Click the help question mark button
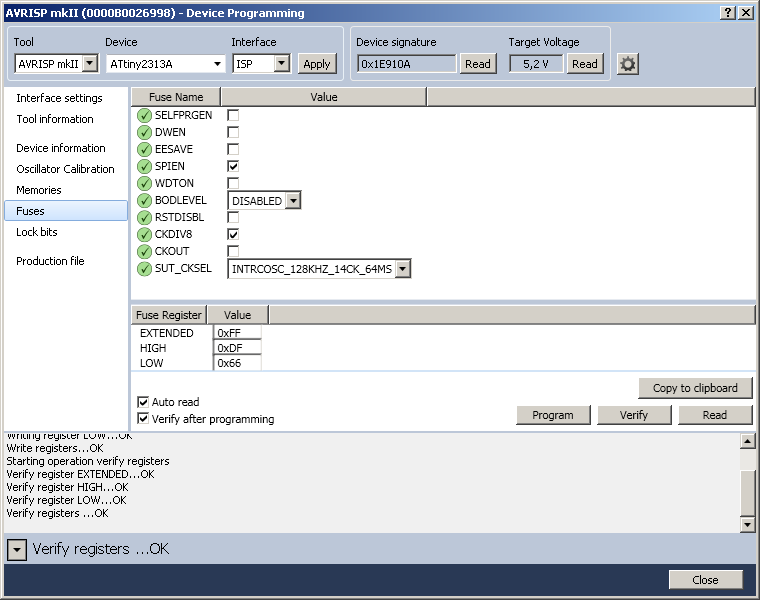This screenshot has width=760, height=600. [728, 13]
